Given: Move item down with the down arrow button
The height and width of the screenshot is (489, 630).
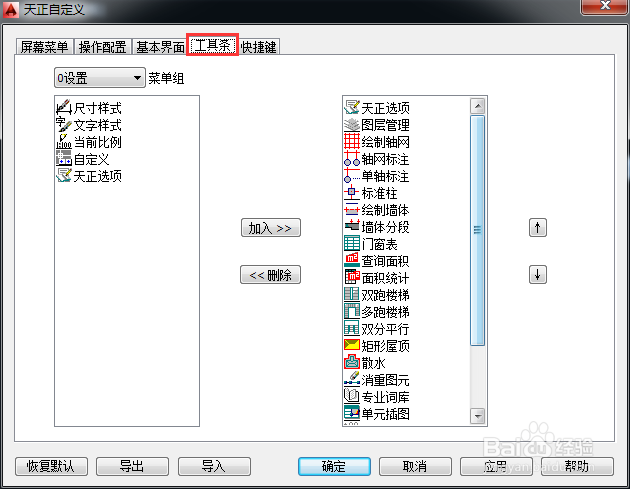Looking at the screenshot, I should [x=538, y=275].
